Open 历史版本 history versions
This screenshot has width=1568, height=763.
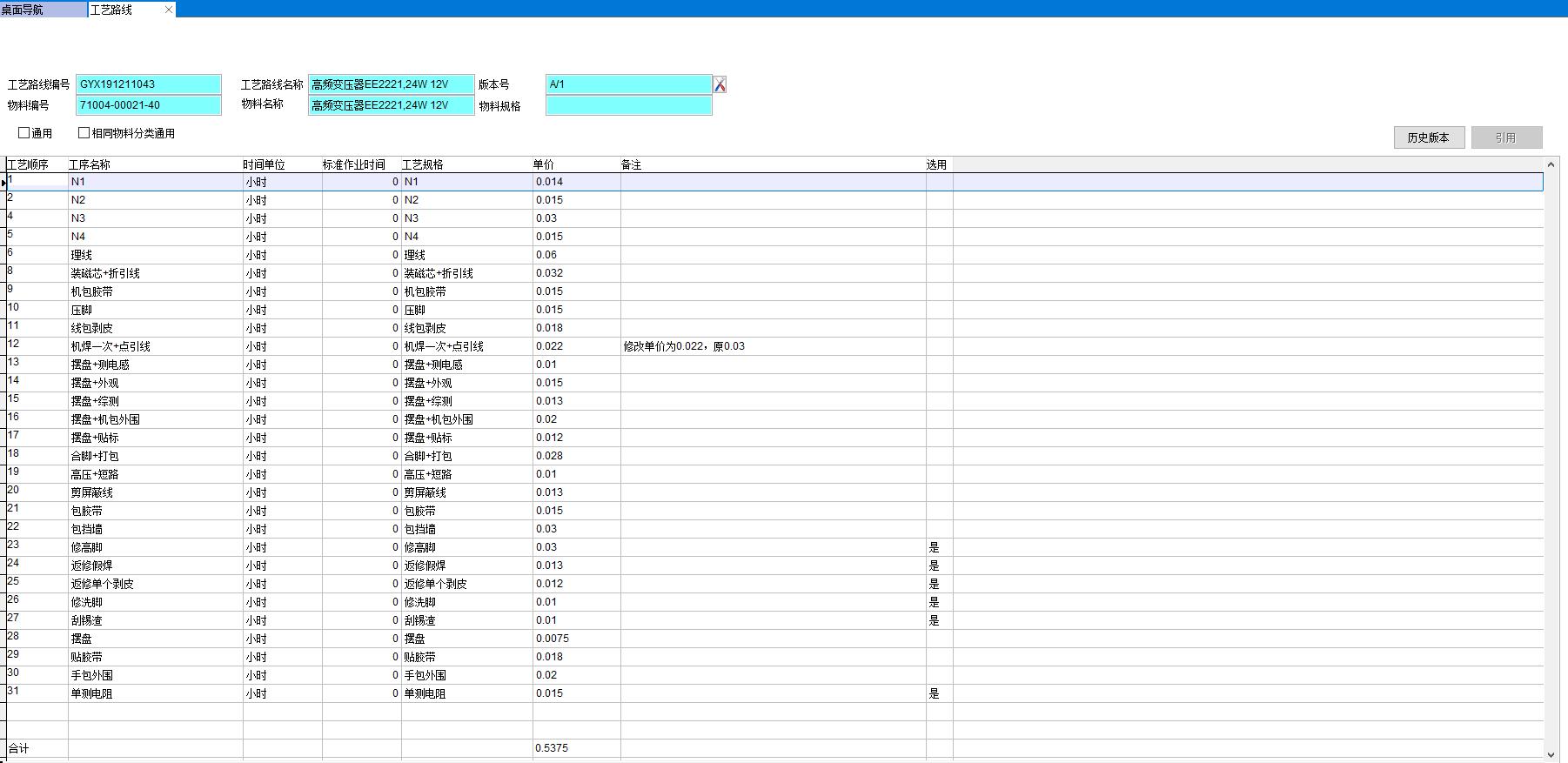coord(1428,137)
